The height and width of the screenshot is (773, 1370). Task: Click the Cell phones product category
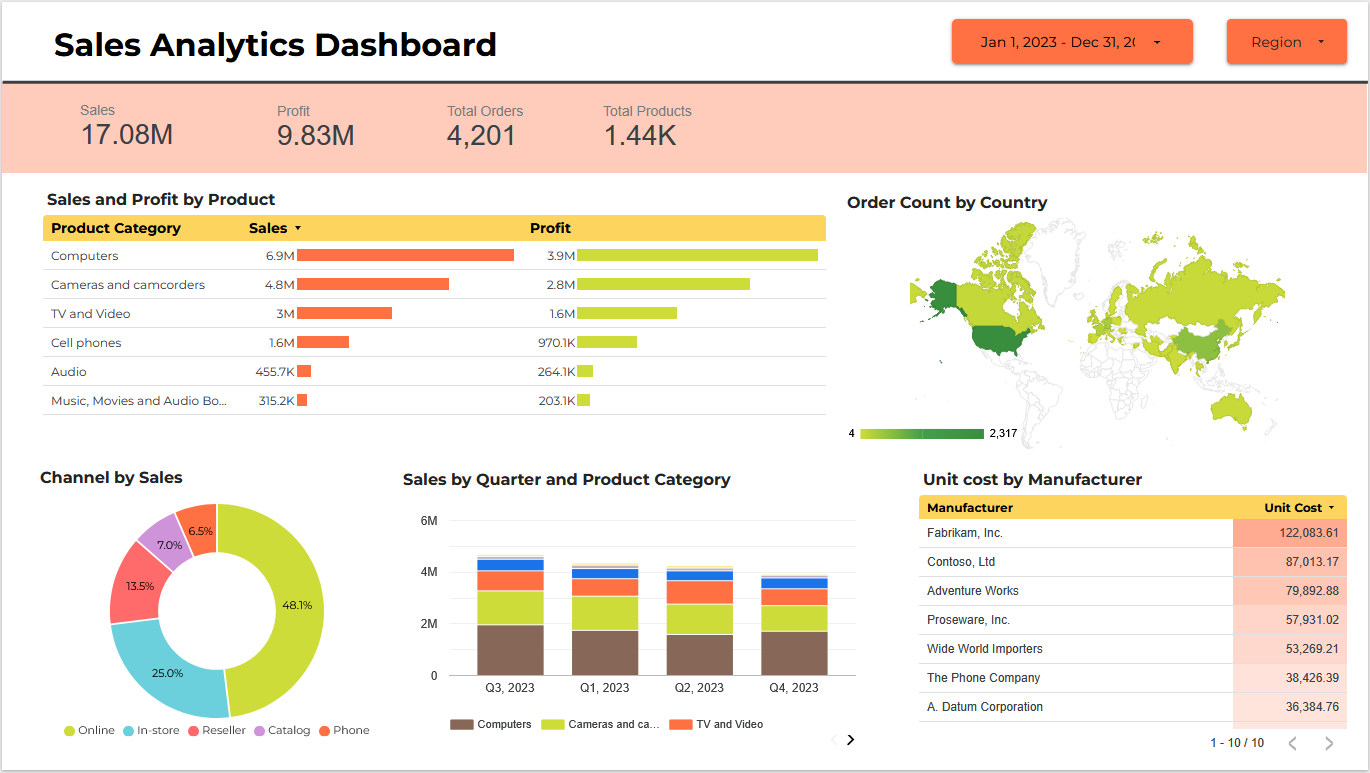[88, 342]
